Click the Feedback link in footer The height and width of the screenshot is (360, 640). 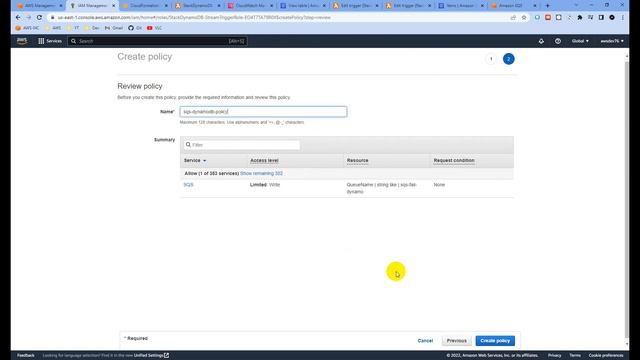click(x=25, y=356)
